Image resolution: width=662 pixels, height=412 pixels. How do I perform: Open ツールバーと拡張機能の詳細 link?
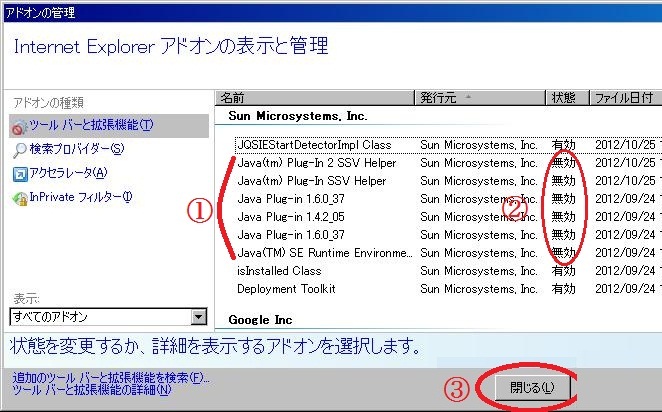[x=92, y=390]
